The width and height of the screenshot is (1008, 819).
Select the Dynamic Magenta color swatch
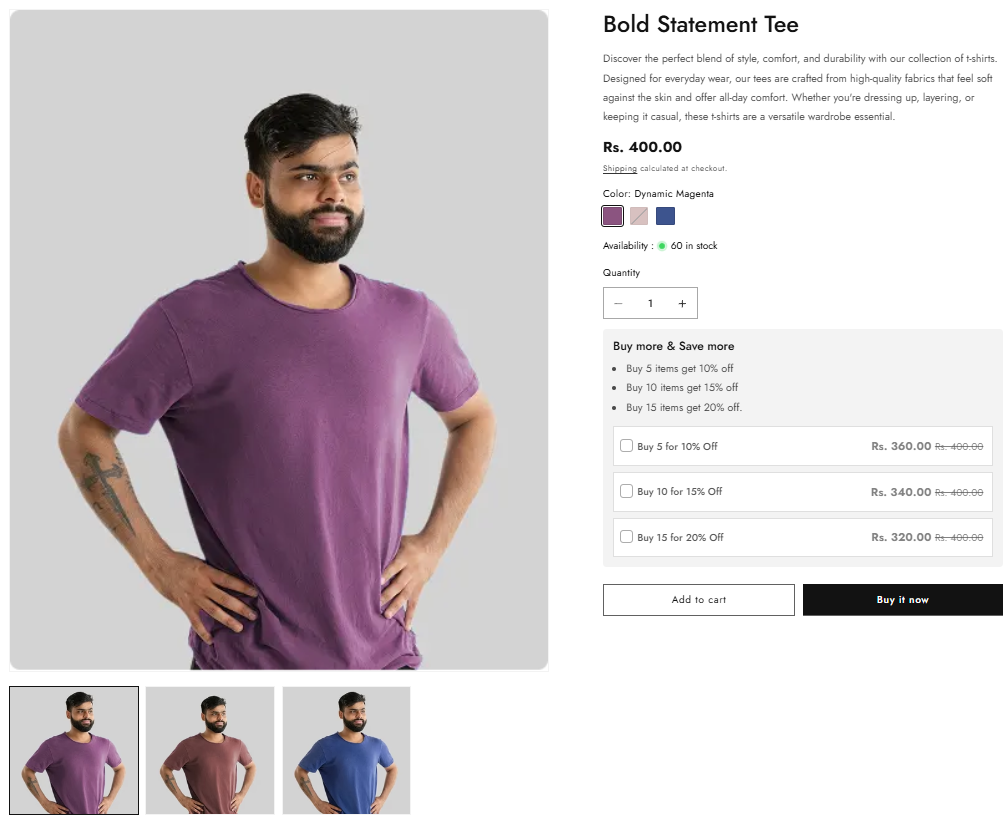(x=612, y=215)
